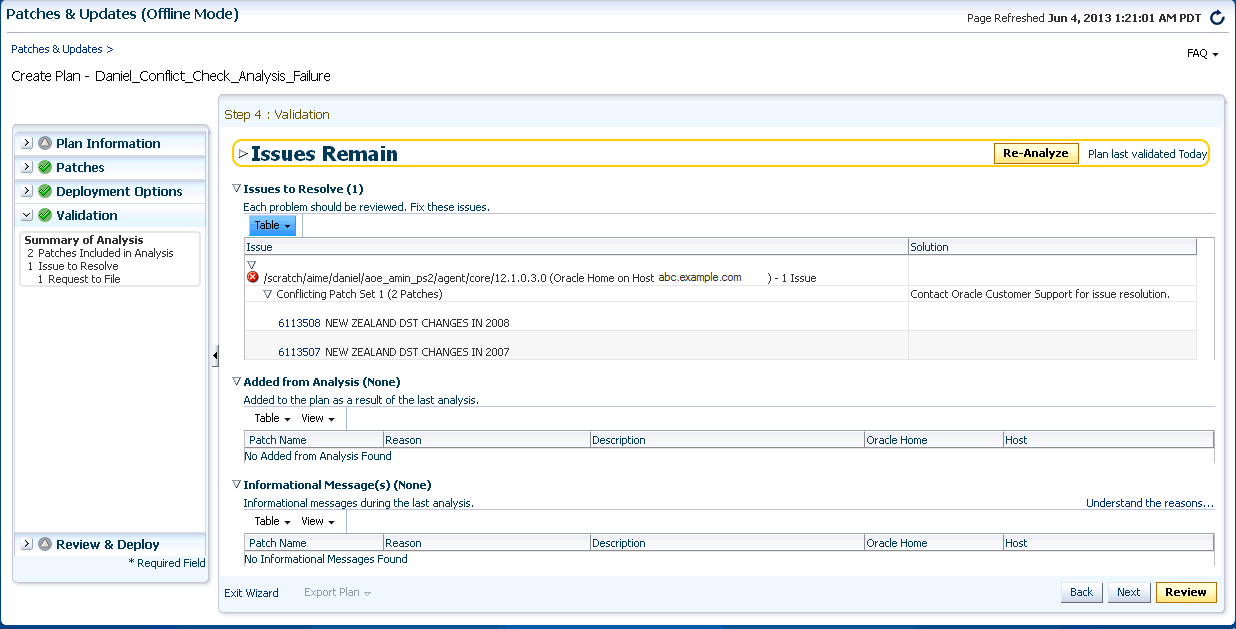Click Patch Name header in Informational Messages table
Image resolution: width=1236 pixels, height=629 pixels.
[314, 543]
